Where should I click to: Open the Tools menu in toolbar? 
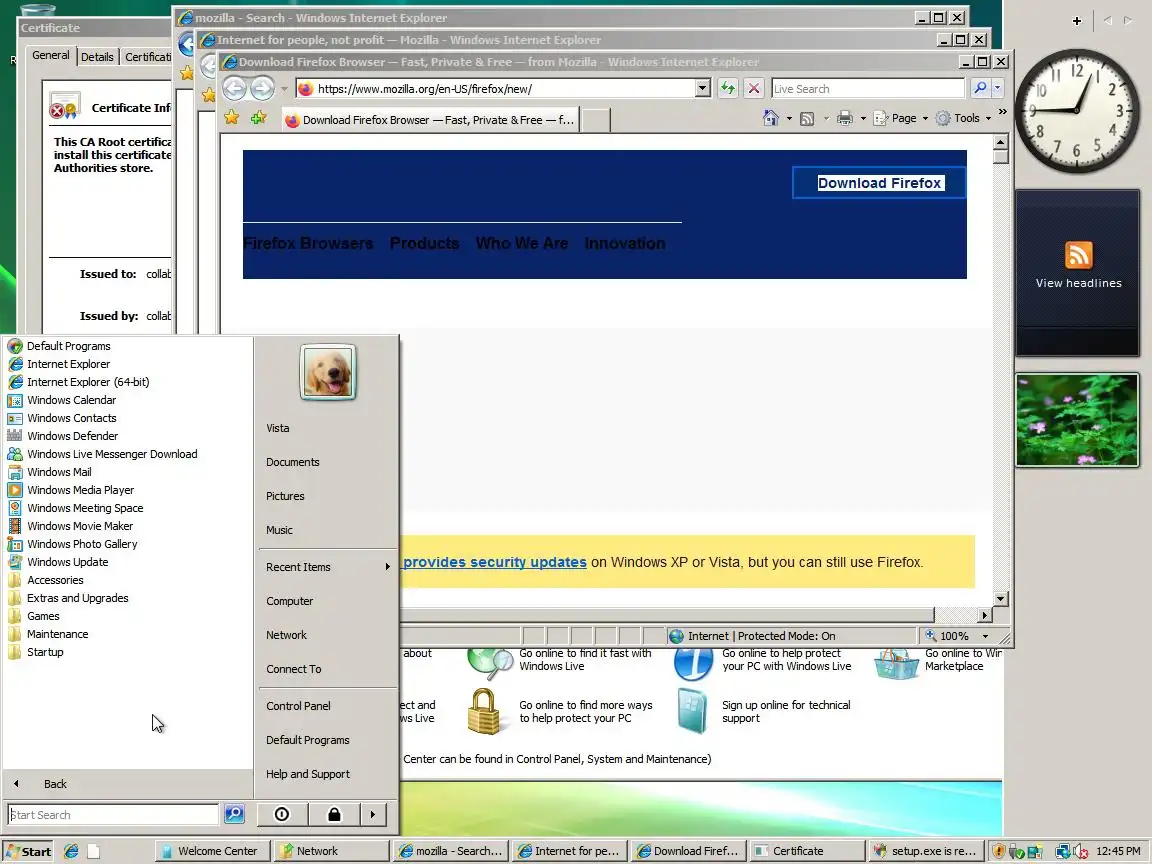coord(963,118)
